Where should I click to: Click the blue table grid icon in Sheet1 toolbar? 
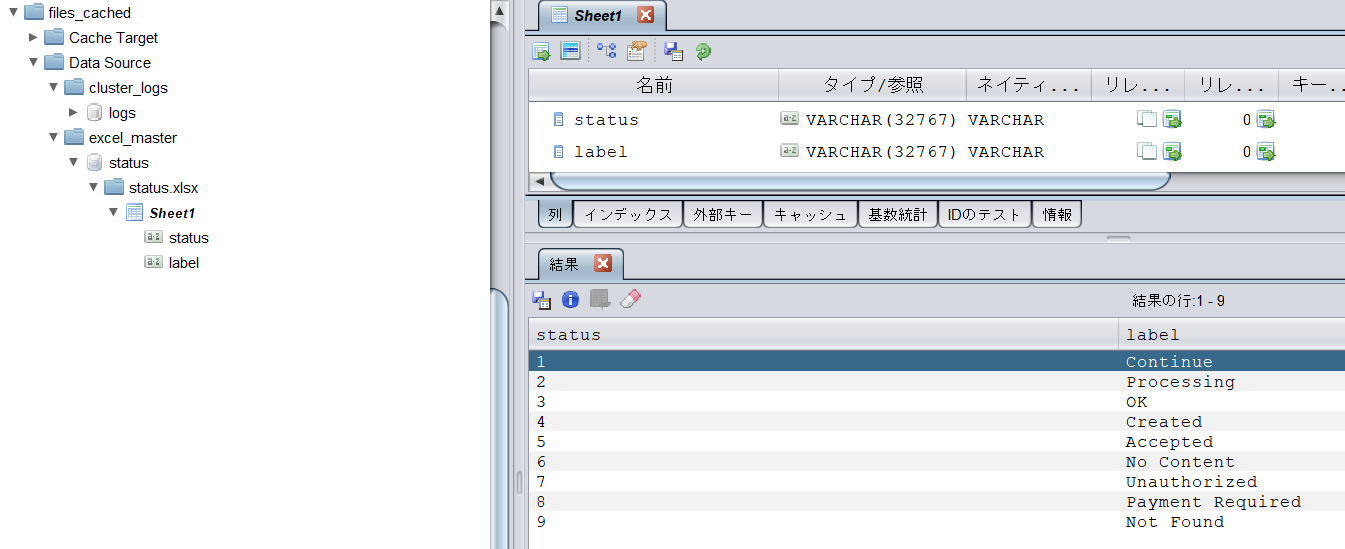pos(570,51)
